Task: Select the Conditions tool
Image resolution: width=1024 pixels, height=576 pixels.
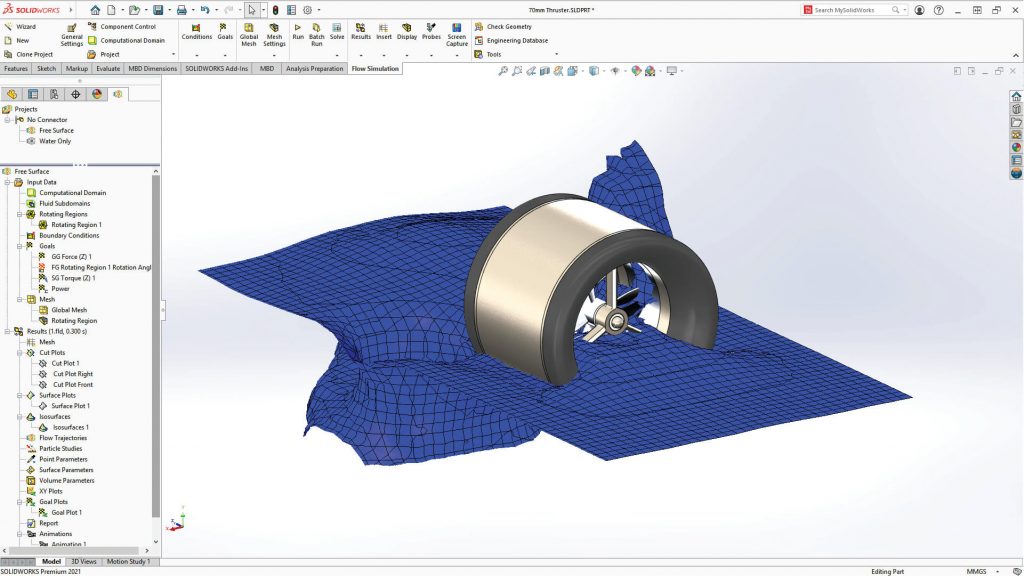Action: 198,30
